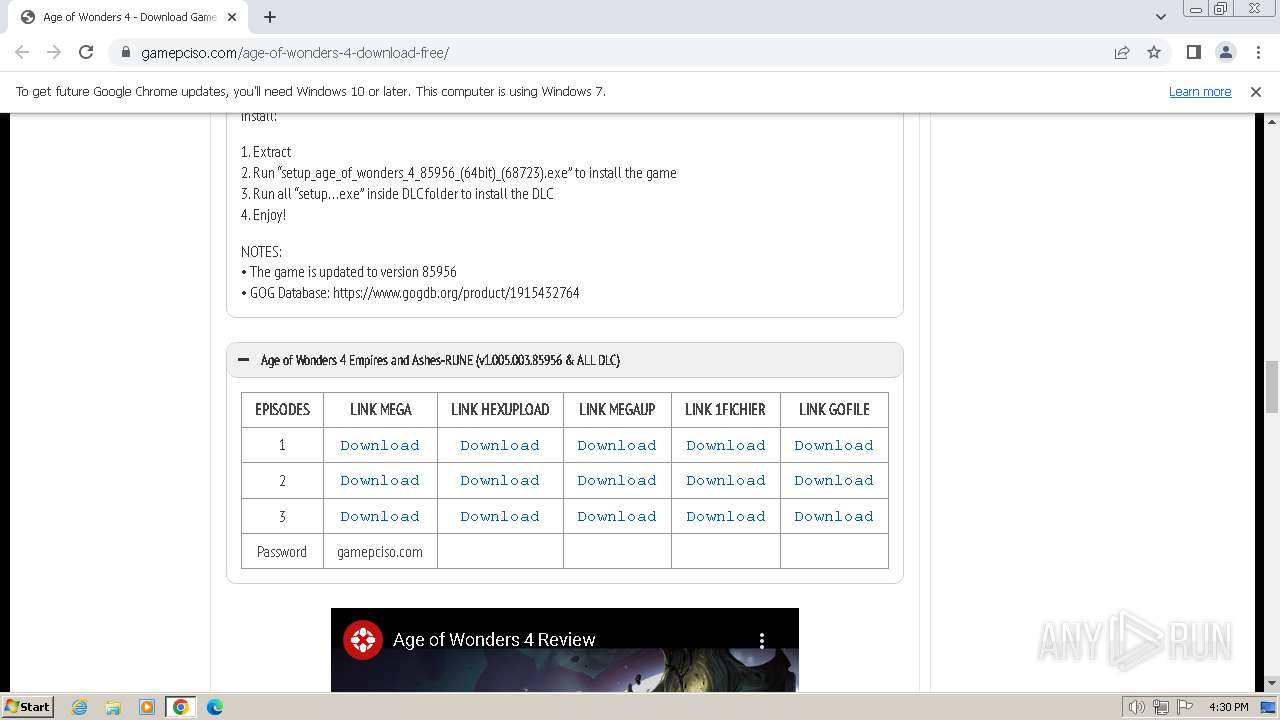Image resolution: width=1280 pixels, height=720 pixels.
Task: Click the IGN channel logo on video
Action: click(x=363, y=640)
